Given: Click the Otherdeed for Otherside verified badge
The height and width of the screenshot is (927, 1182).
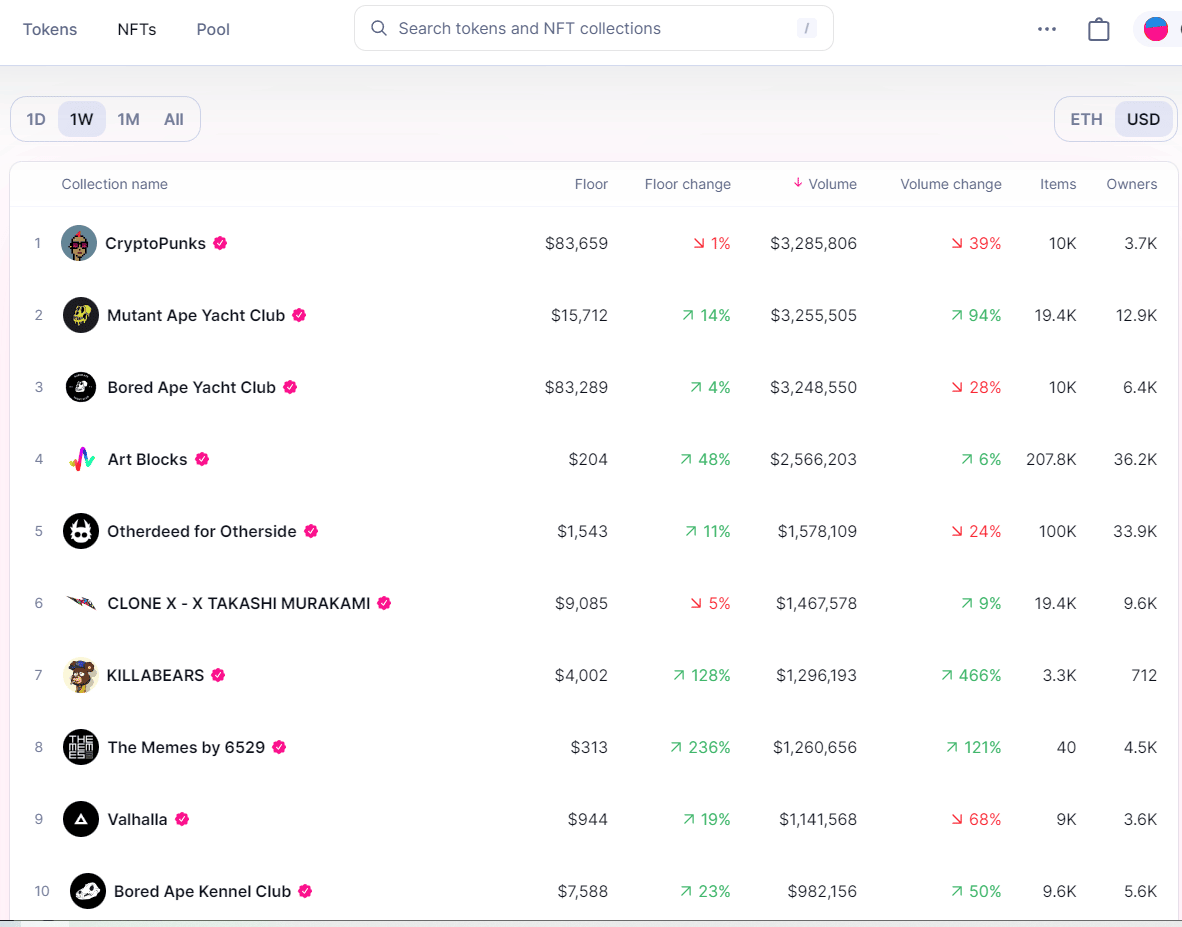Looking at the screenshot, I should click(311, 531).
